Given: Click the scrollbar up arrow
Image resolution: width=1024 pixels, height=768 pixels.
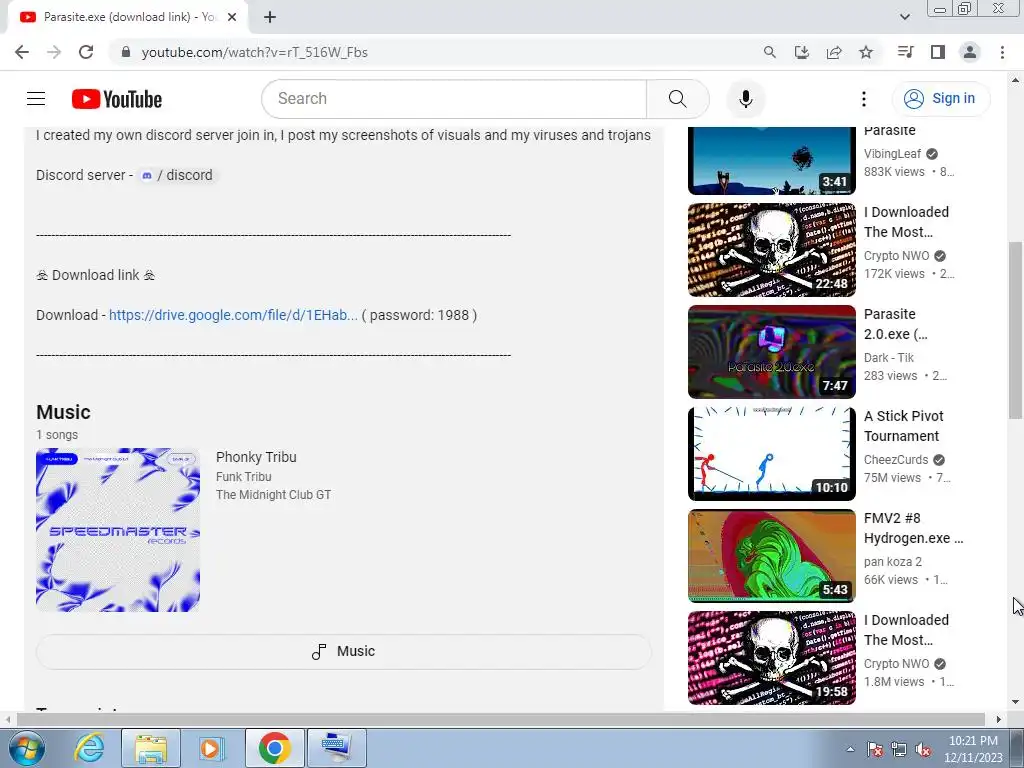Looking at the screenshot, I should point(1015,81).
